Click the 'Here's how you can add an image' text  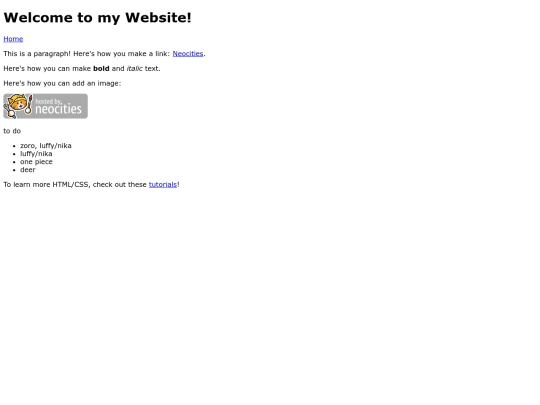click(62, 83)
